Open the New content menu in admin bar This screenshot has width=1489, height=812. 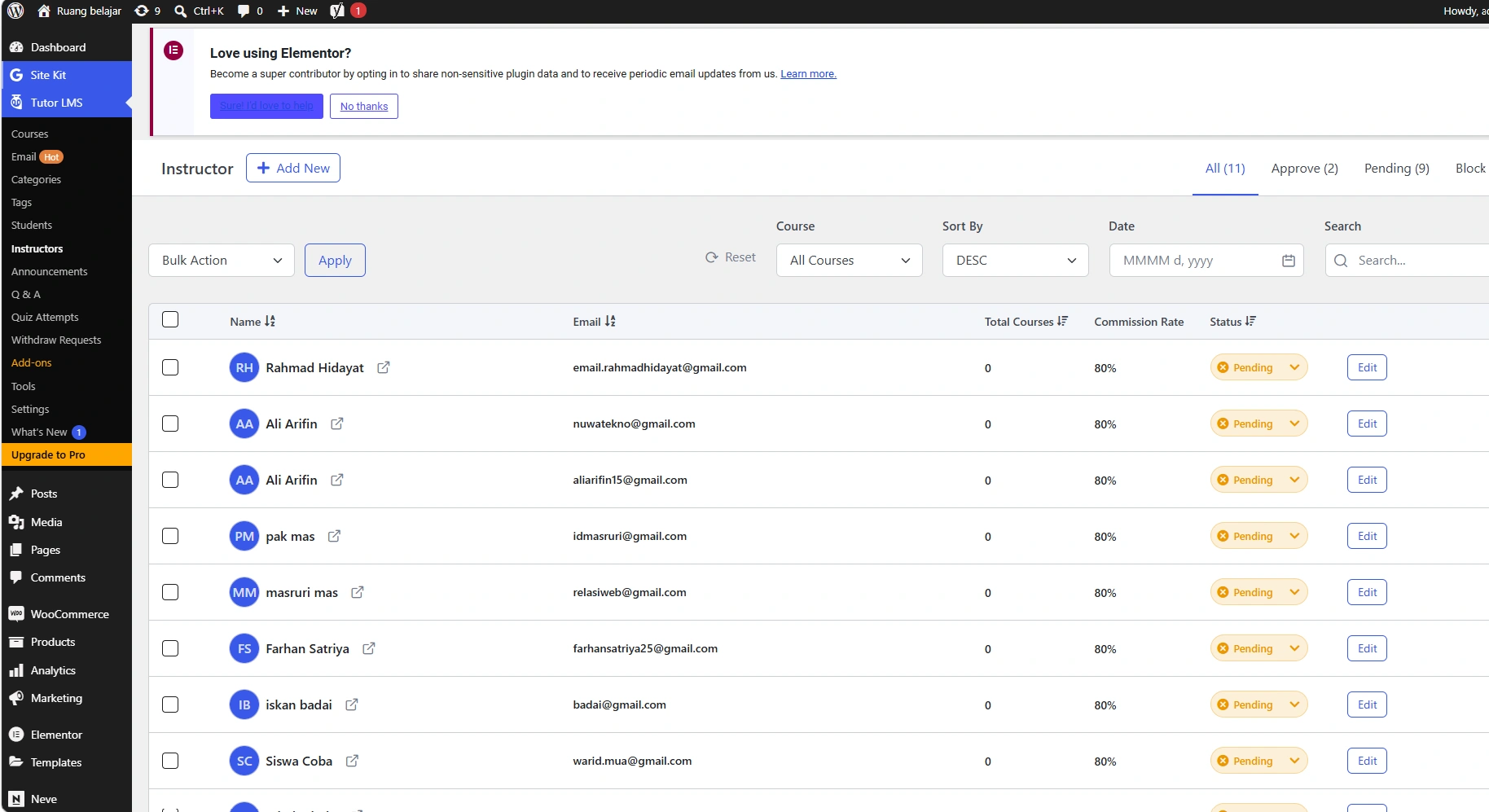click(297, 11)
